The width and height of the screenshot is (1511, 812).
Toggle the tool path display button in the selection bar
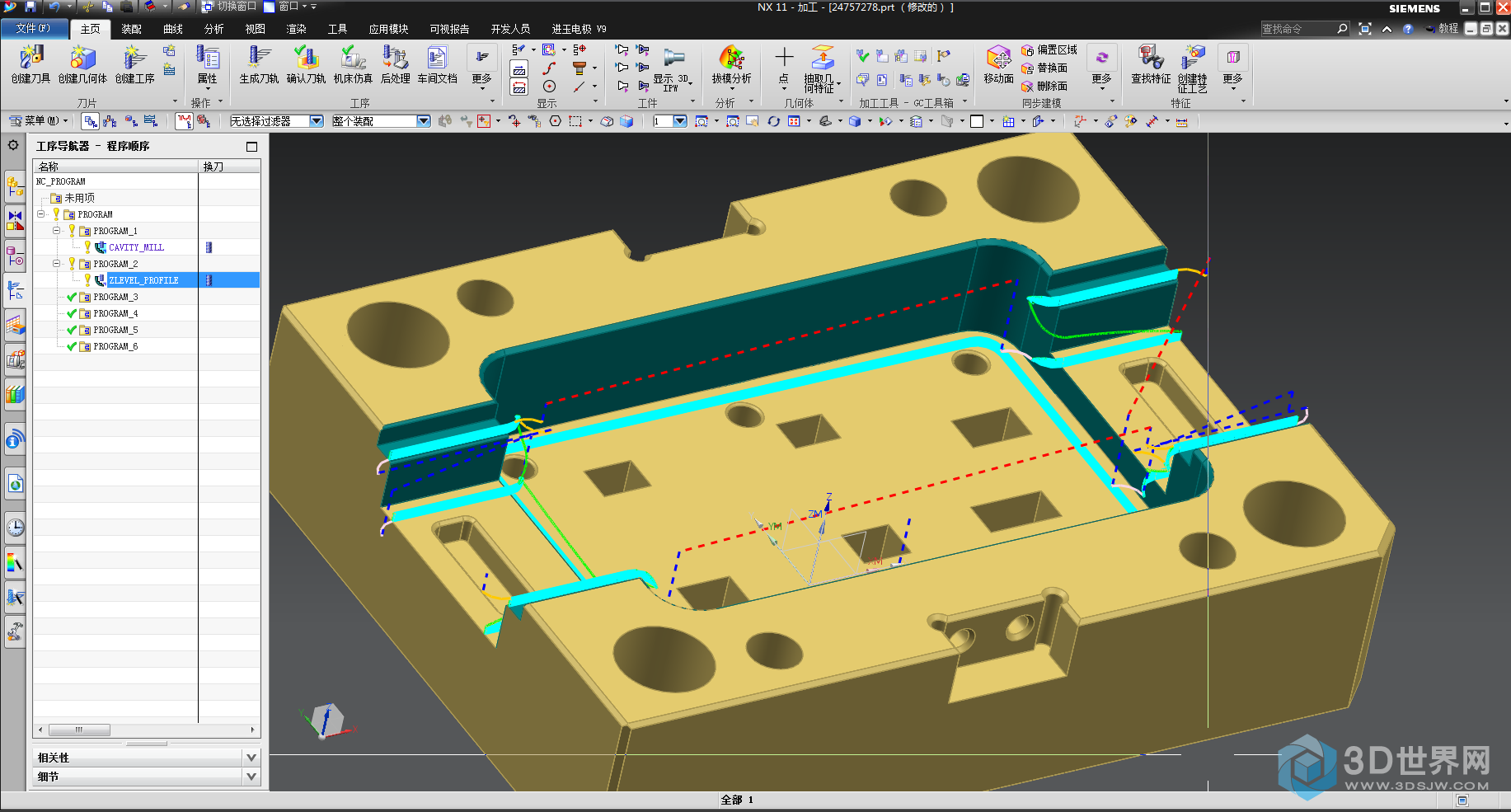pyautogui.click(x=184, y=121)
